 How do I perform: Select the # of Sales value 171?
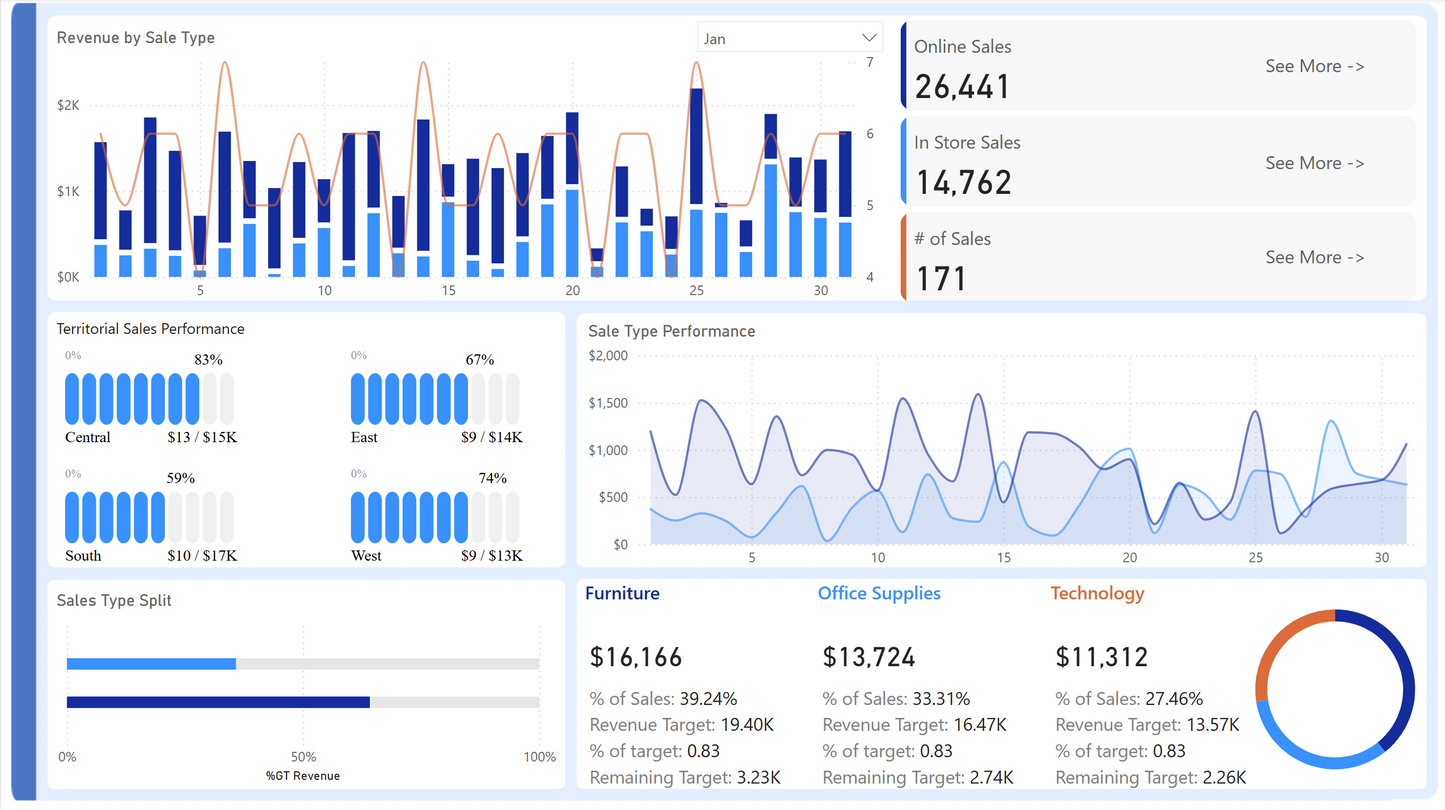click(942, 278)
